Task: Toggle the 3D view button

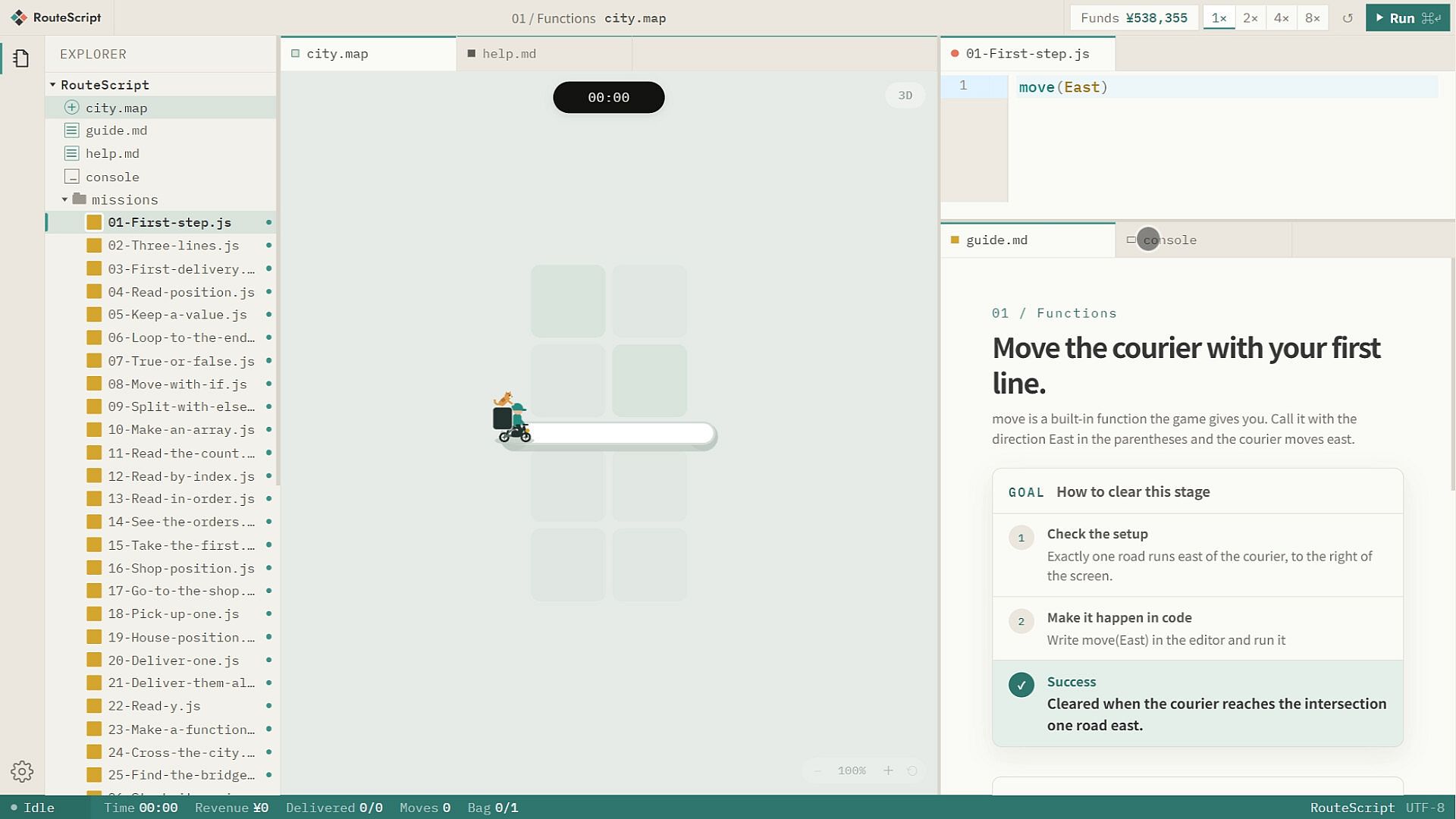Action: click(x=905, y=96)
